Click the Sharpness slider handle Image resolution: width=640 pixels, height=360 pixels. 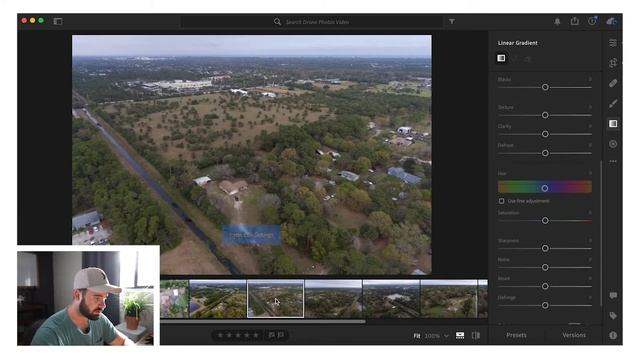545,248
